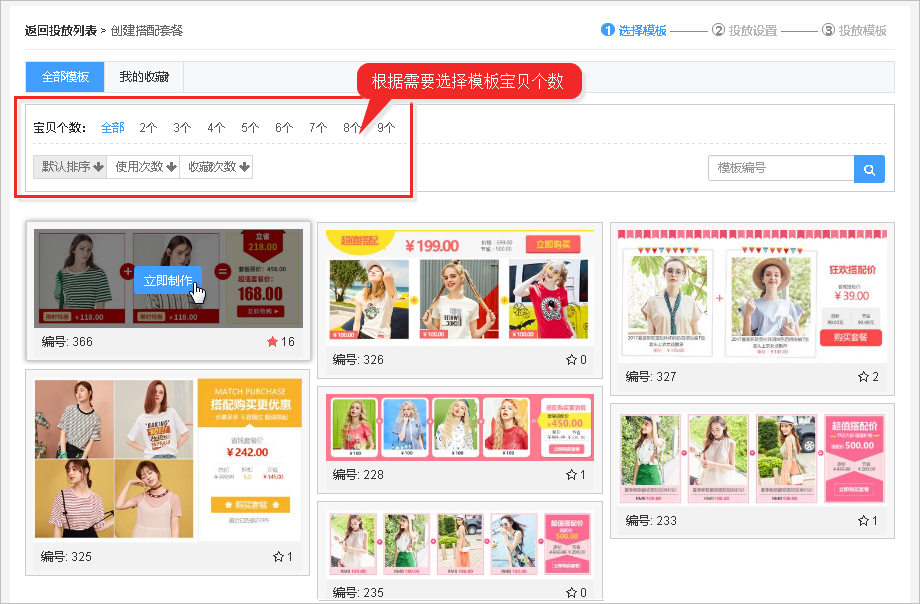
Task: Filter templates with 3个 items
Action: tap(182, 127)
